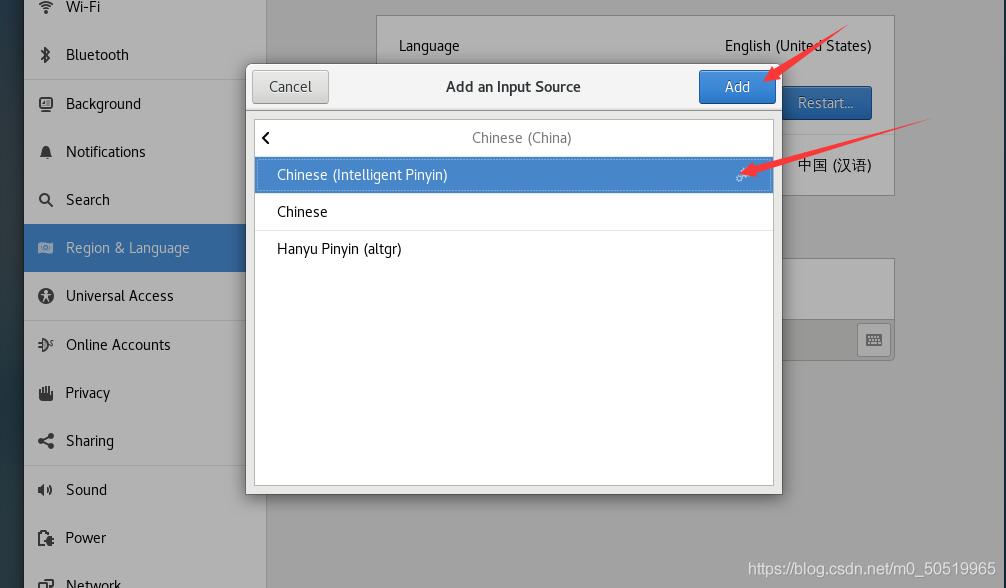Open preferences gear on Intelligent Pinyin row

coord(741,175)
